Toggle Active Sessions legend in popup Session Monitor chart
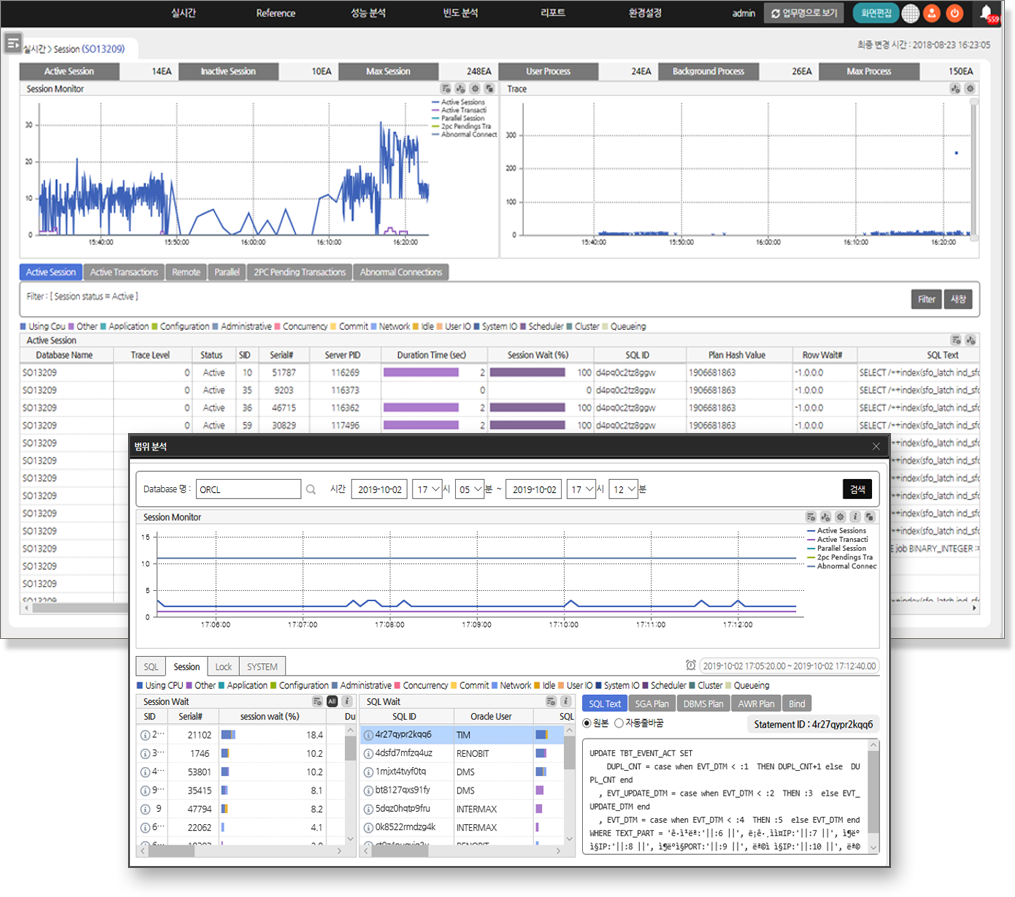This screenshot has width=1015, height=897. click(x=836, y=531)
